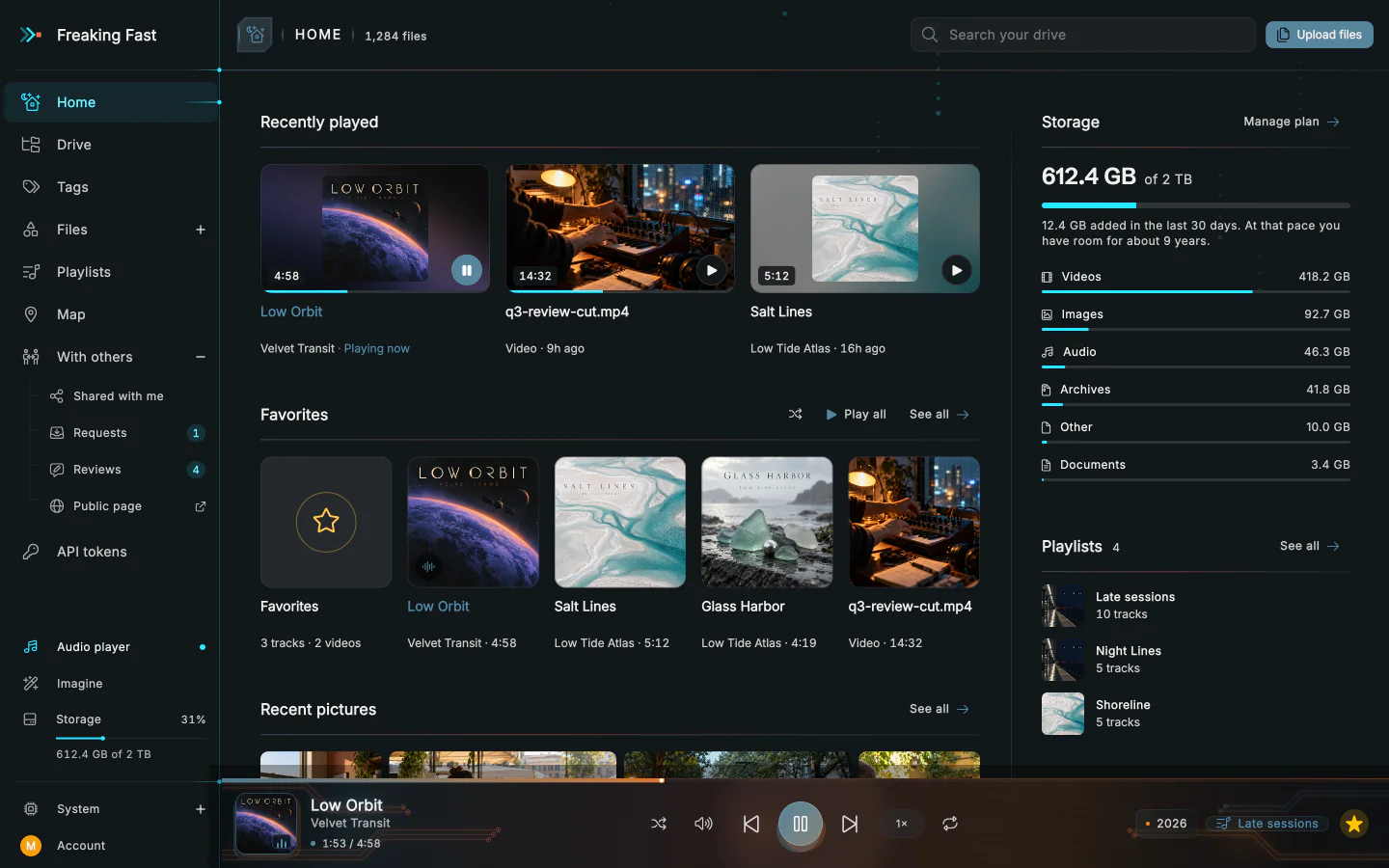Open Public page external link
The width and height of the screenshot is (1389, 868).
(x=127, y=506)
